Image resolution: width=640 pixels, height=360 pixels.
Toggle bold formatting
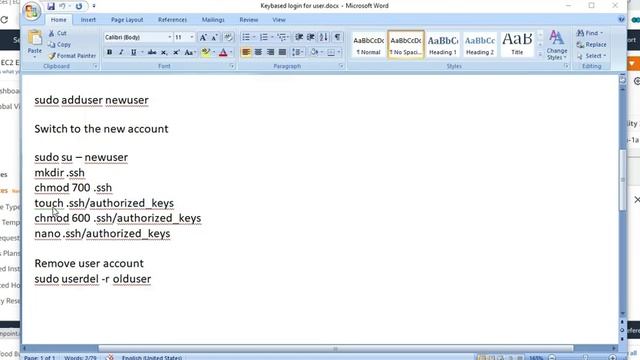(x=109, y=52)
